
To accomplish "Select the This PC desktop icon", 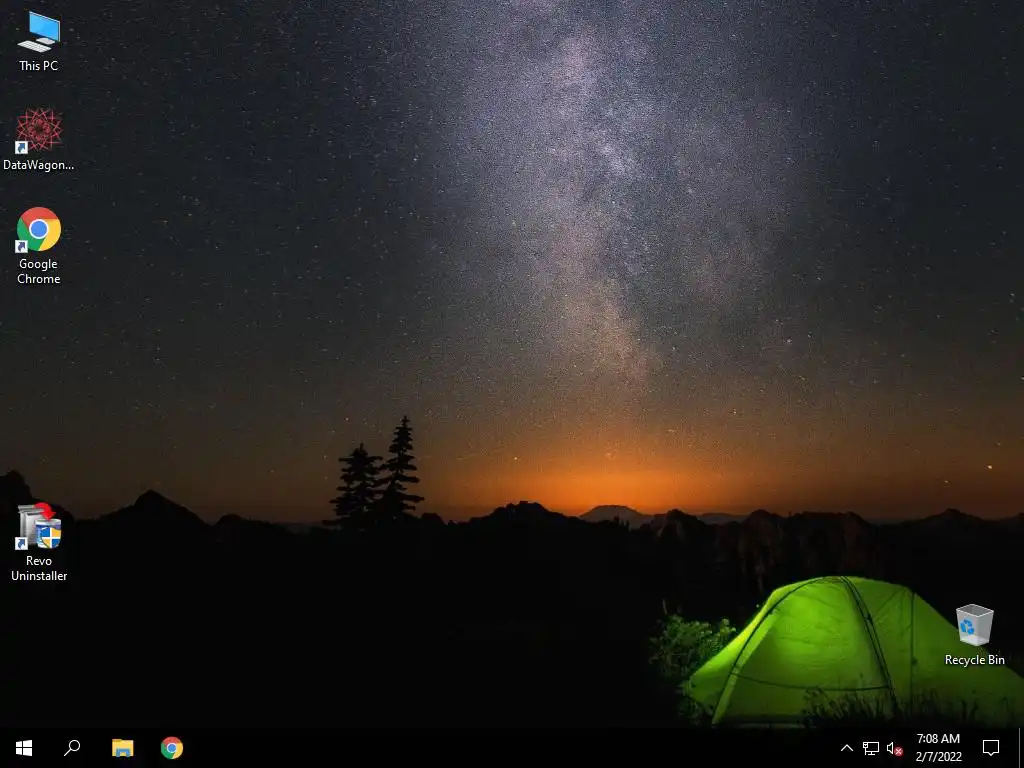I will pyautogui.click(x=39, y=42).
